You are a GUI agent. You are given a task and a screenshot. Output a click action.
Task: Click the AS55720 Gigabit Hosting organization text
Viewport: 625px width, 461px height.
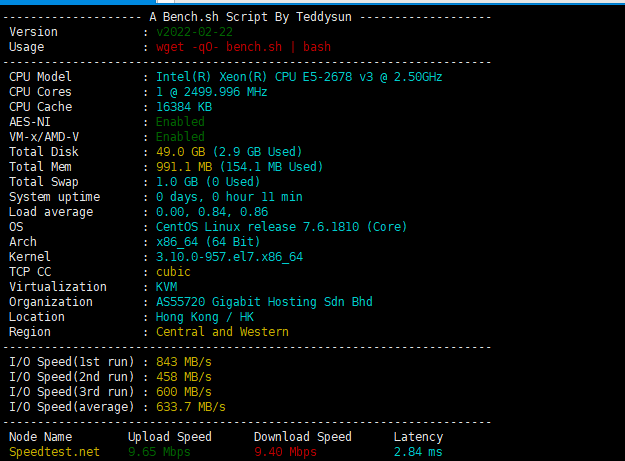265,302
